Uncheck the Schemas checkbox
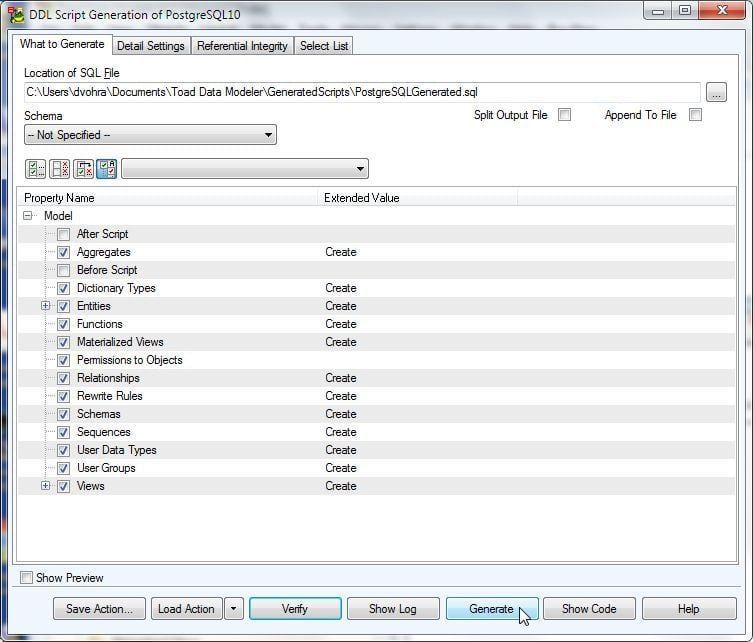 click(63, 414)
